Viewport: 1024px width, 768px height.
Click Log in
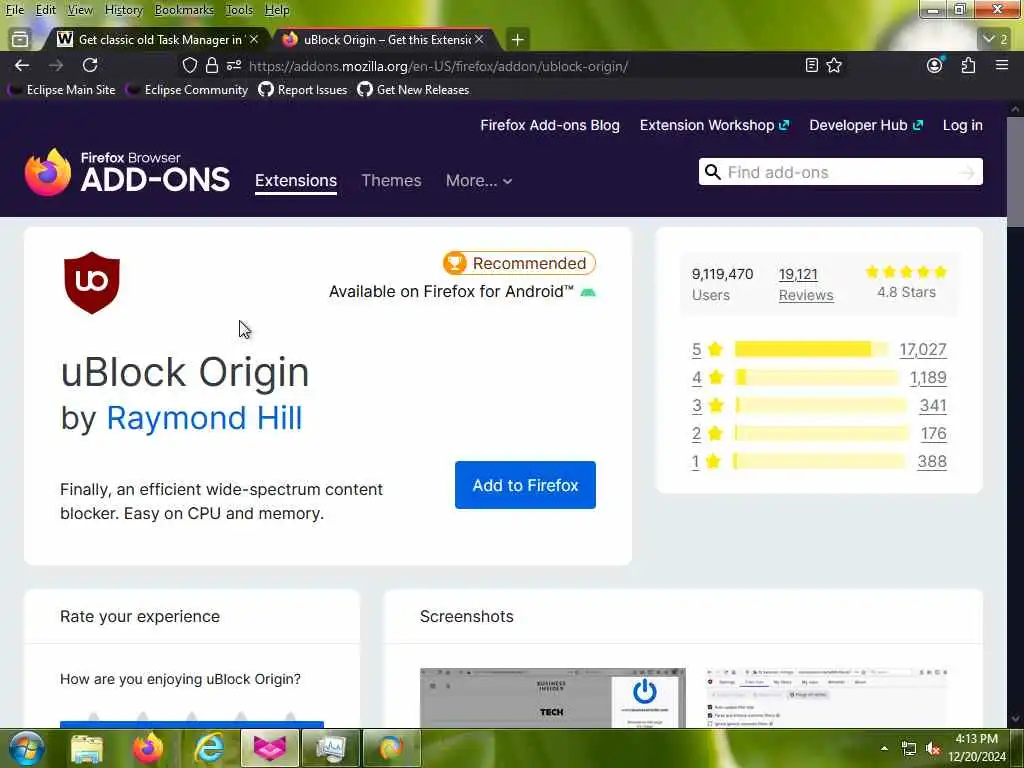(963, 125)
